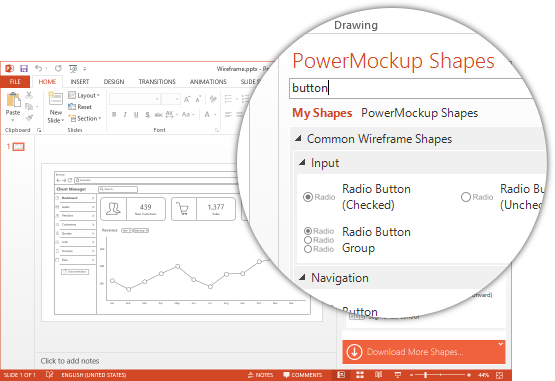Click the Cut scissors icon
This screenshot has width=555, height=381.
[29, 95]
